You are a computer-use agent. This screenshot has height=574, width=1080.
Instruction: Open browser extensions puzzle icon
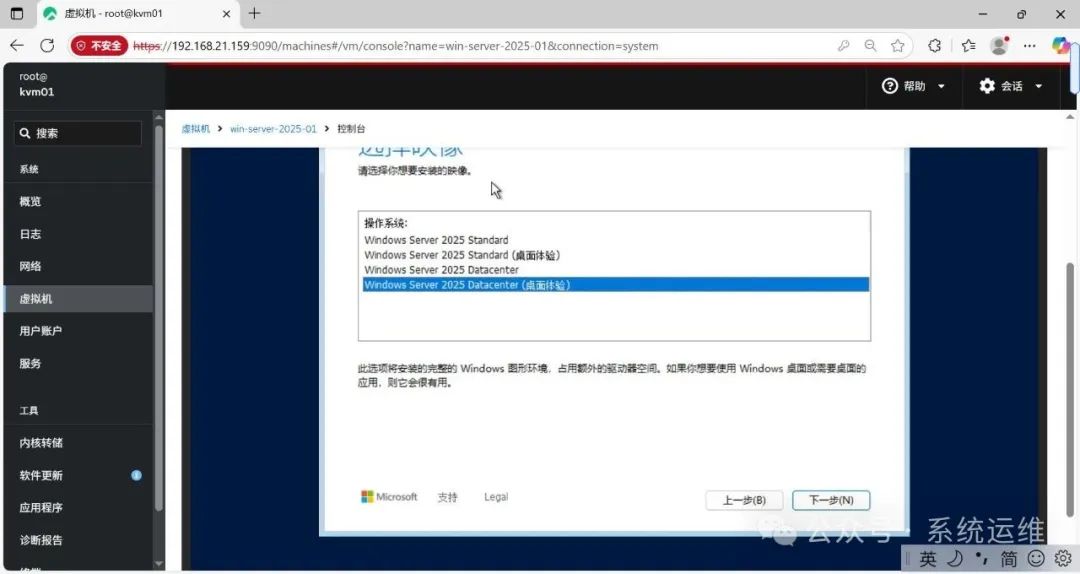(935, 45)
